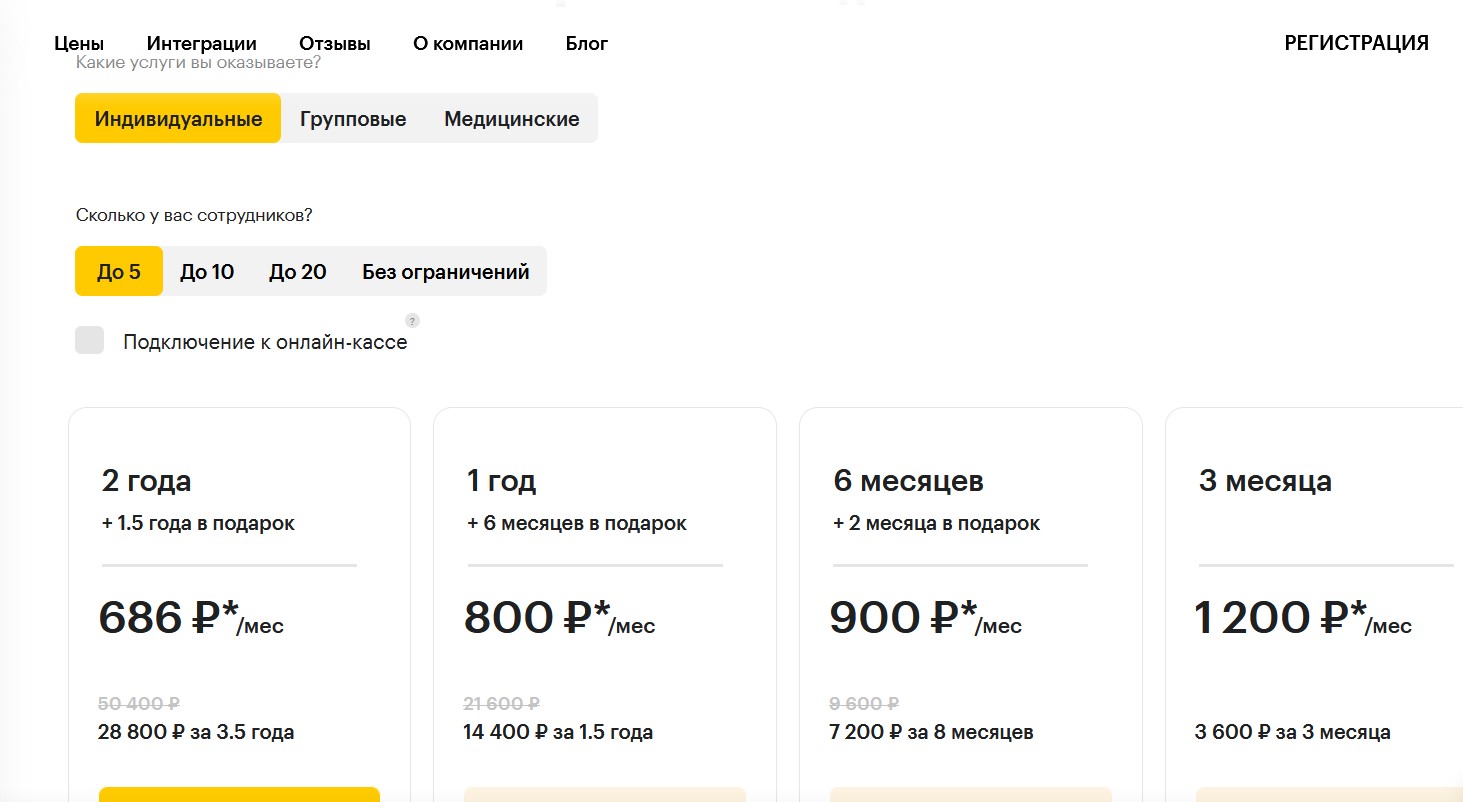The width and height of the screenshot is (1463, 802).
Task: Enable the Подключение к онлайн-кассе checkbox
Action: click(x=90, y=341)
